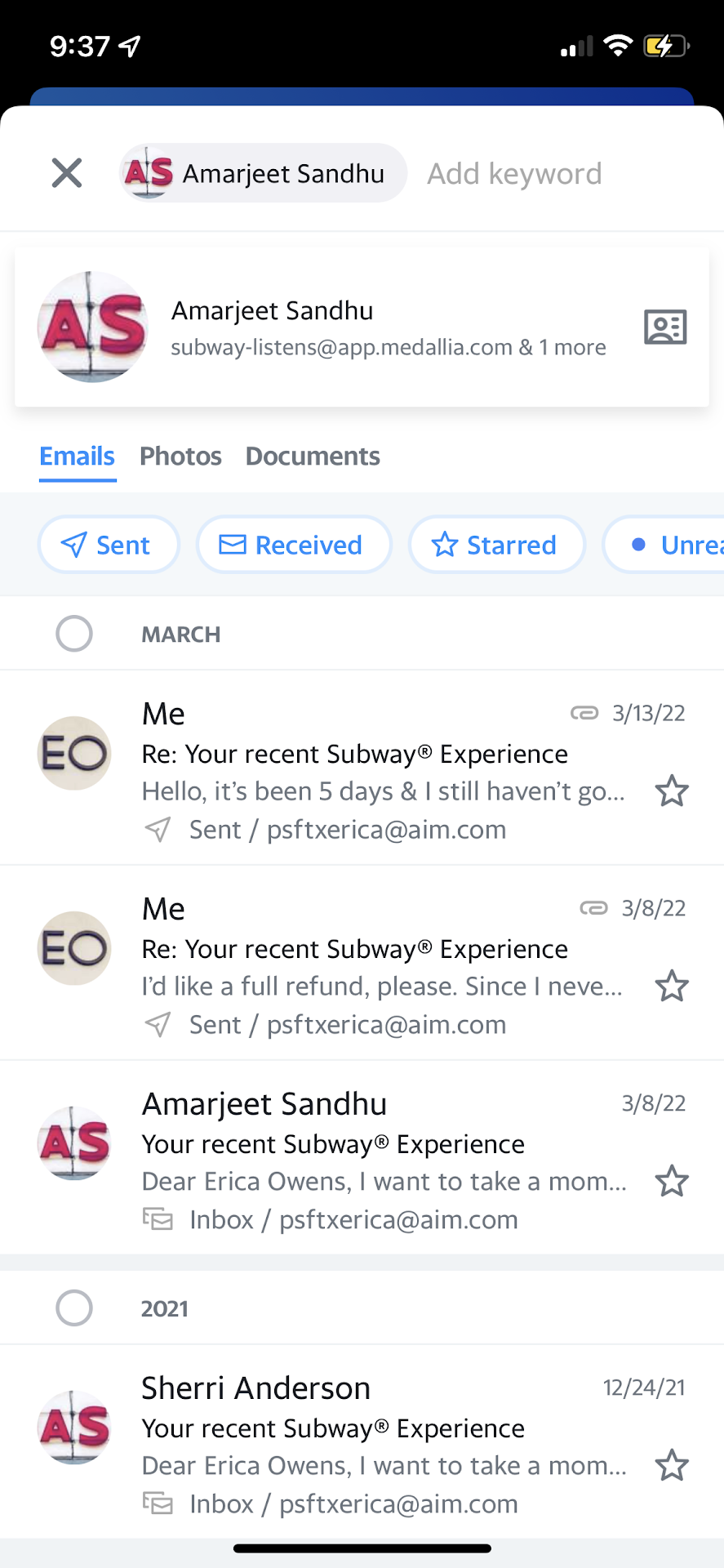The width and height of the screenshot is (724, 1568).
Task: Tap the Add keyword search field
Action: [514, 173]
